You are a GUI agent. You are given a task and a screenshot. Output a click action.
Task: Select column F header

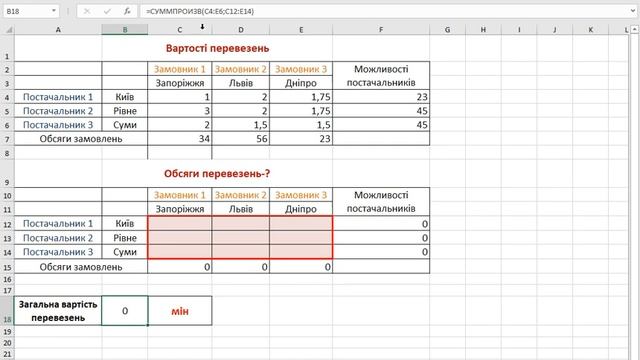(x=381, y=30)
